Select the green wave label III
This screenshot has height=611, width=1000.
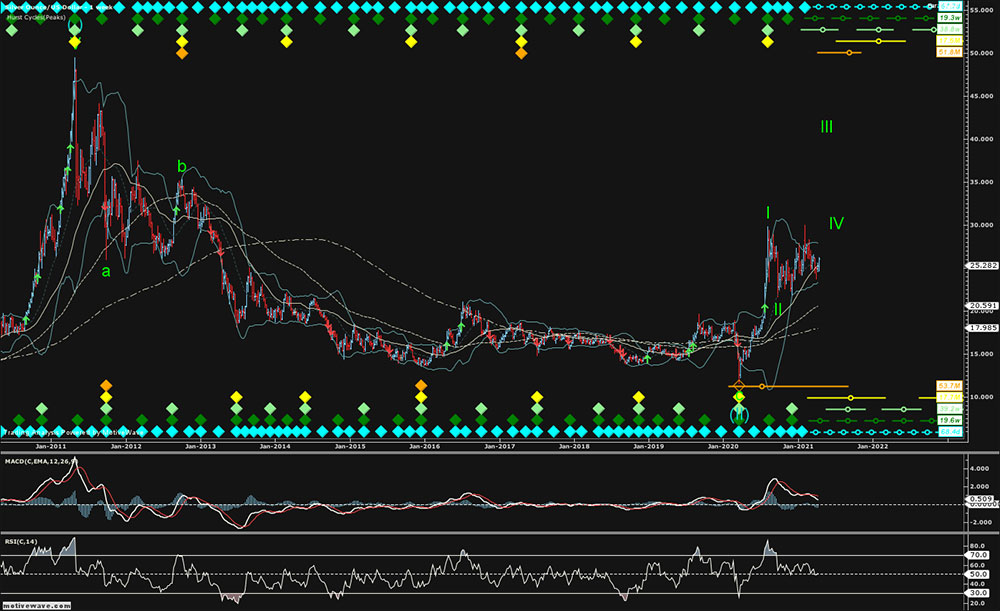(826, 127)
